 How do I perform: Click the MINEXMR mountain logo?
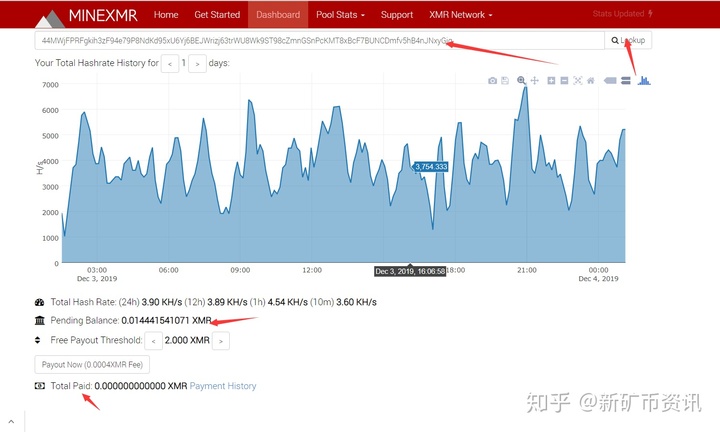(x=50, y=18)
